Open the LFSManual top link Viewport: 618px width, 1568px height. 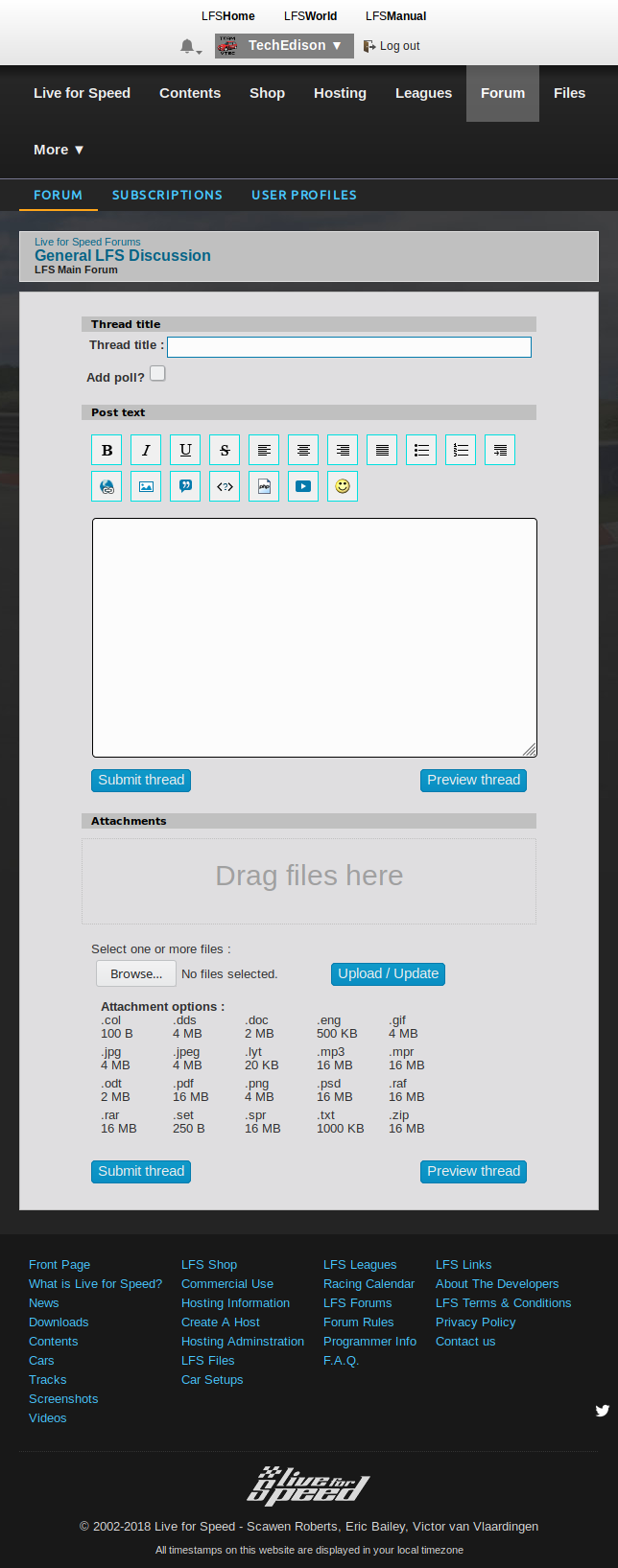(395, 16)
